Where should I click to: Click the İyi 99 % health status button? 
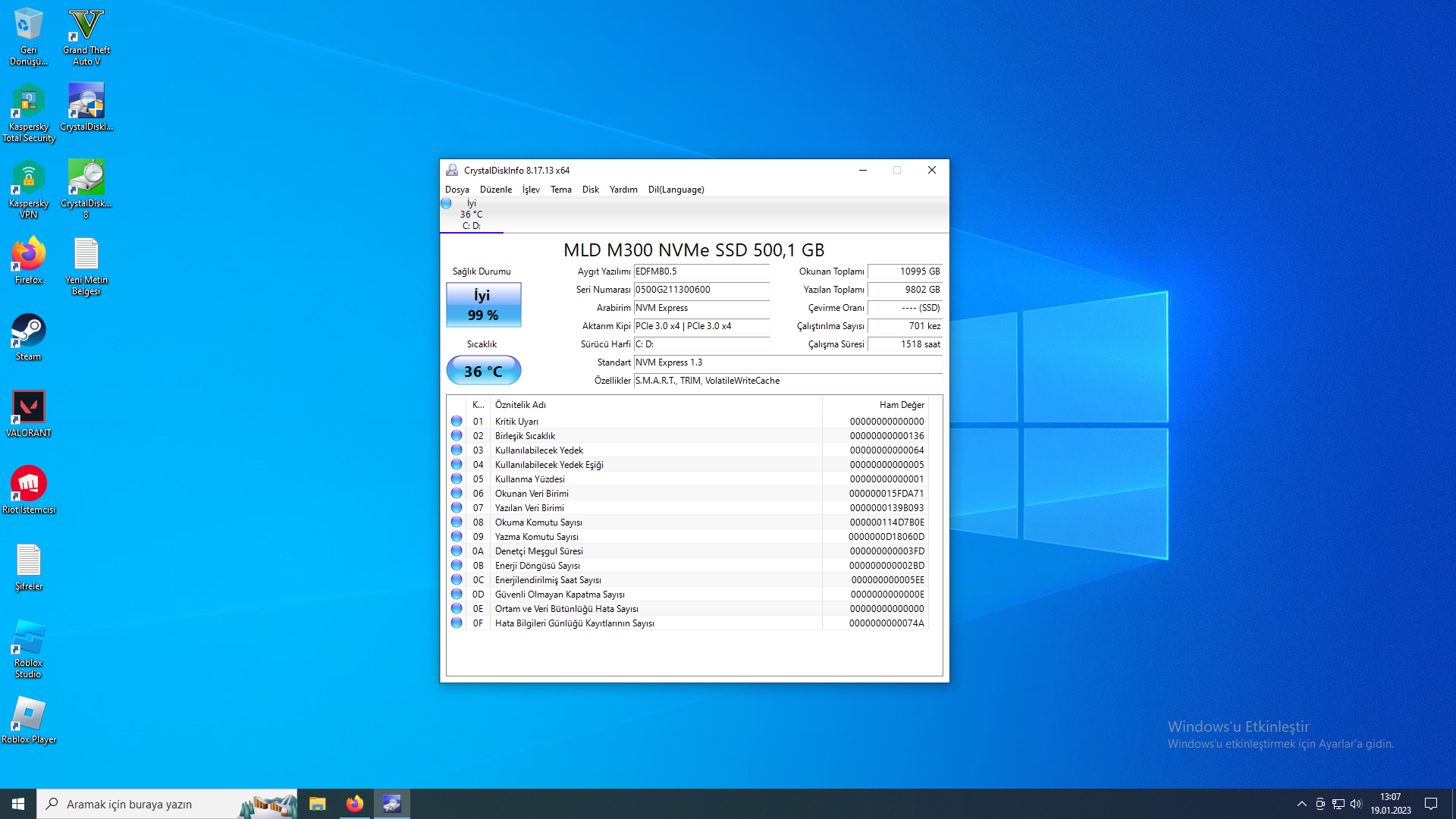[483, 305]
